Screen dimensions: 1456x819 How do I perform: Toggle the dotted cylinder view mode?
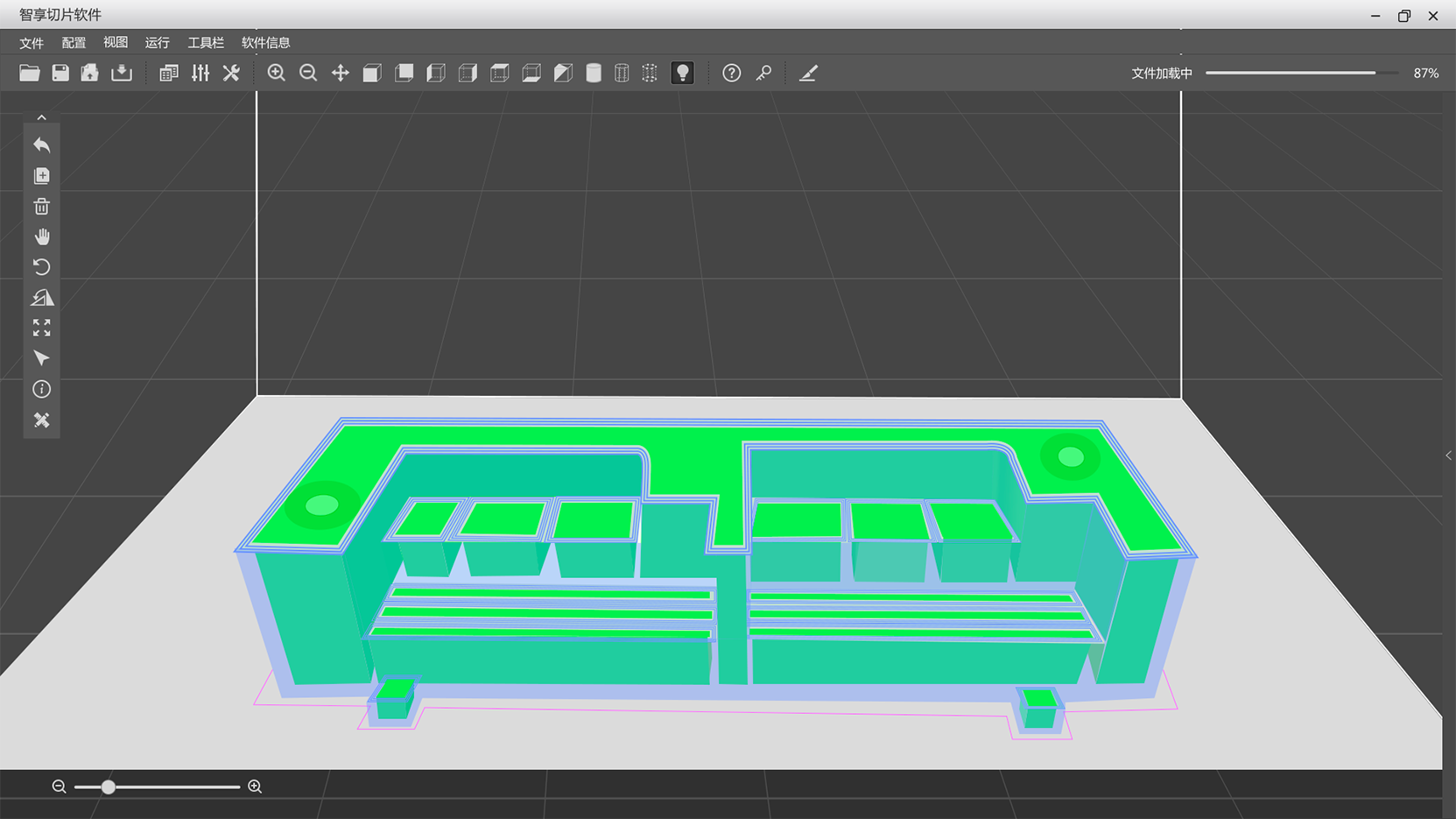coord(650,73)
